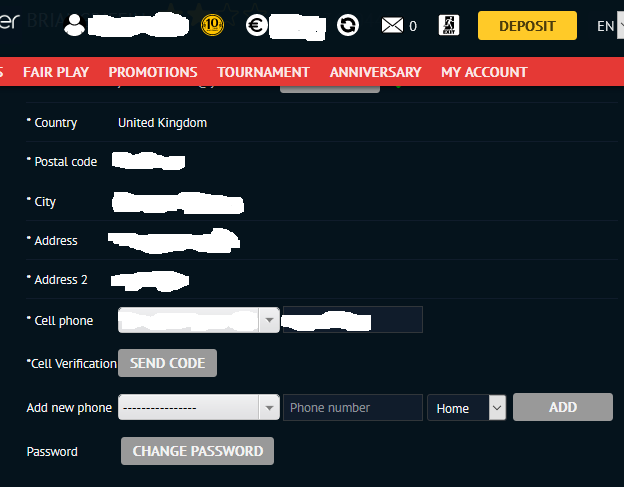
Task: Select the ANNIVERSARY menu item
Action: click(375, 72)
